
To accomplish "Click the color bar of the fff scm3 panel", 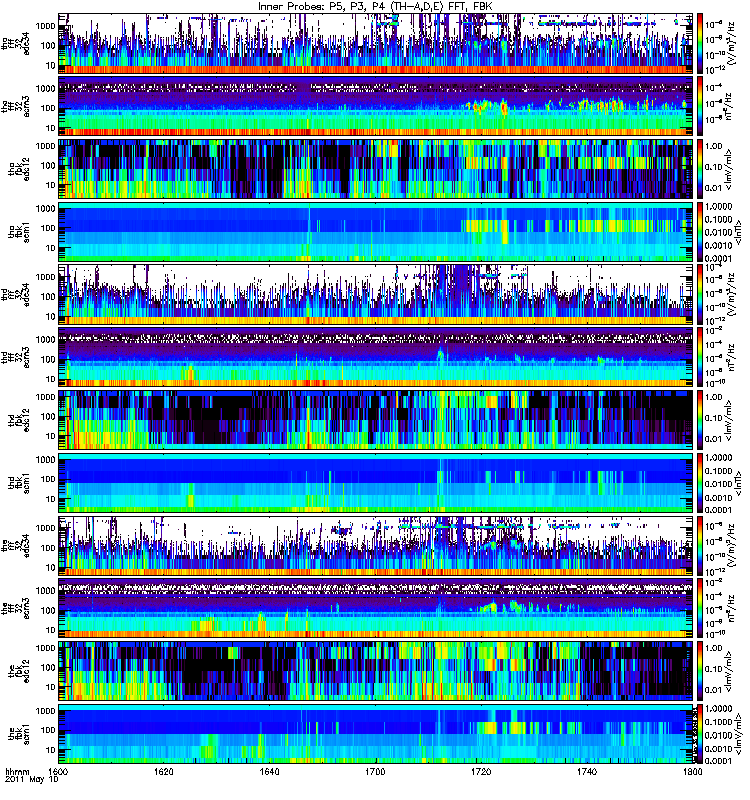I will pyautogui.click(x=700, y=608).
